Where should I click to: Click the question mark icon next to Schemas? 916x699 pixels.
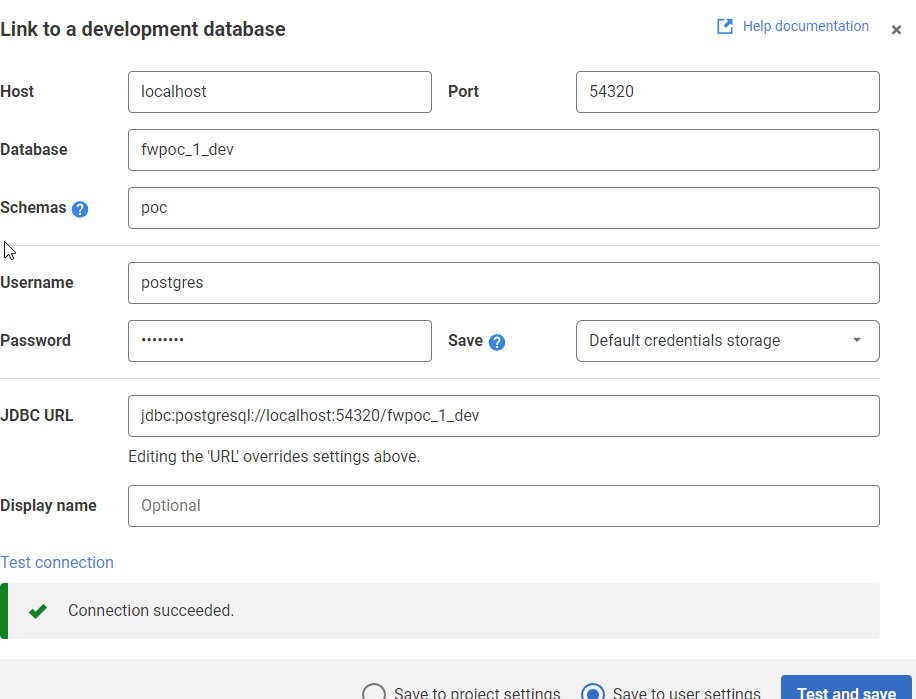click(79, 208)
